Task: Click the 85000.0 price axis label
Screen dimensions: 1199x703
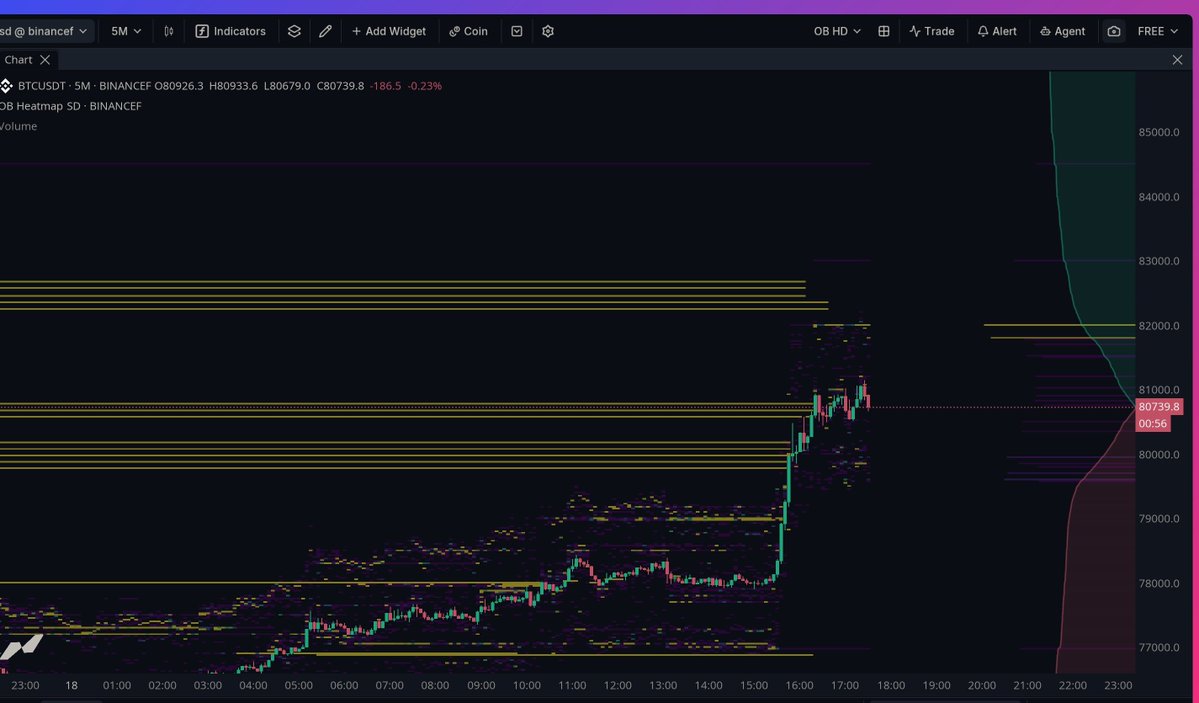Action: (x=1158, y=132)
